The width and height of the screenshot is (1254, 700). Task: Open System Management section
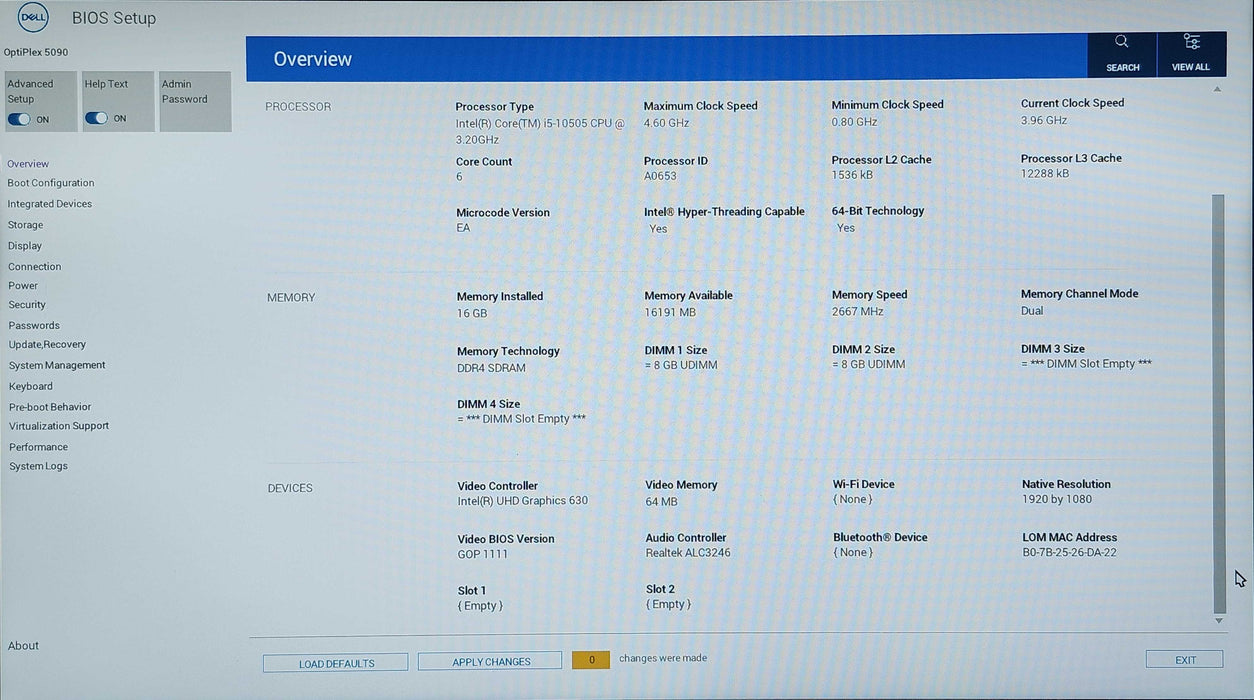(x=57, y=366)
